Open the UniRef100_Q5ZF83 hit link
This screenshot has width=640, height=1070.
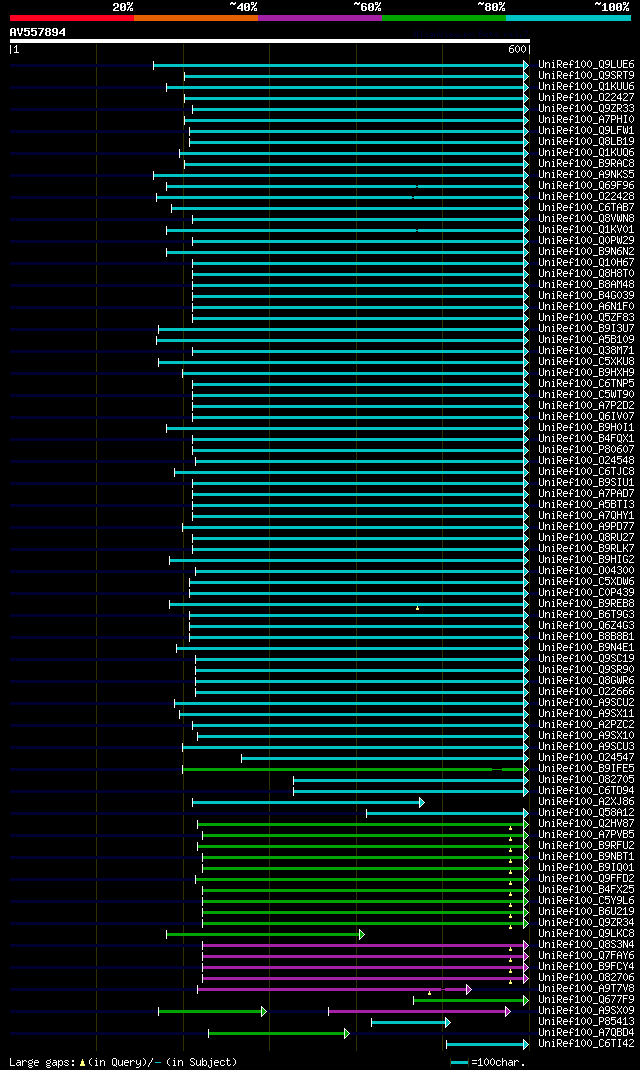click(586, 317)
